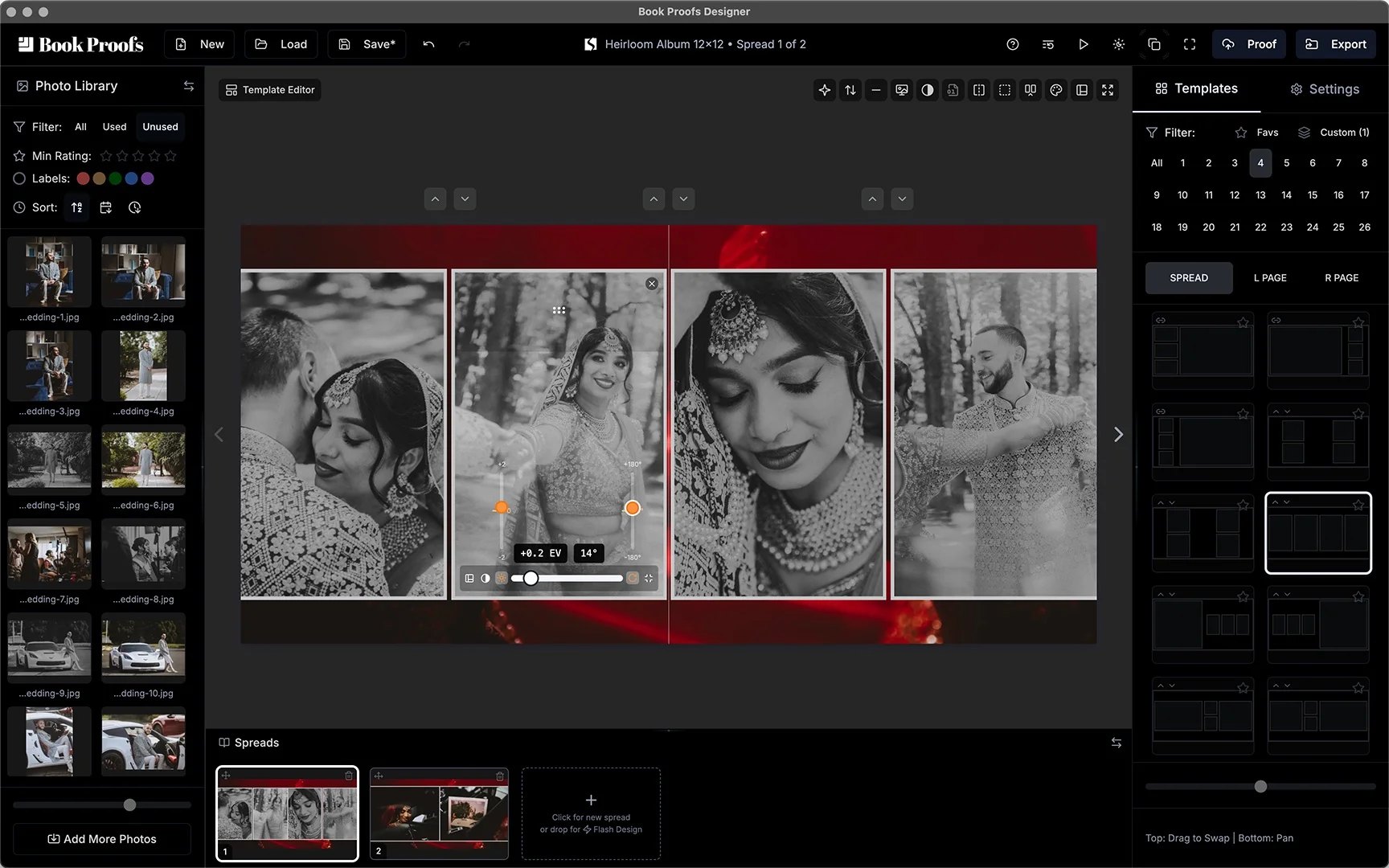Go to next spread with right chevron
This screenshot has width=1389, height=868.
coord(1118,435)
